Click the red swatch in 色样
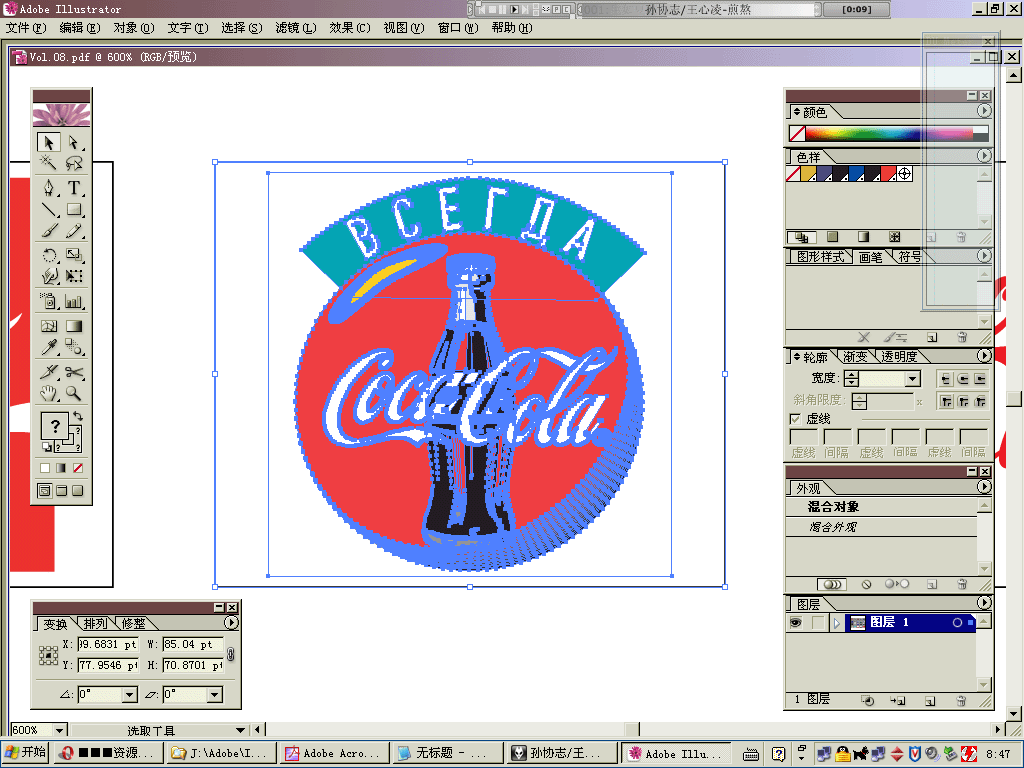 [888, 174]
